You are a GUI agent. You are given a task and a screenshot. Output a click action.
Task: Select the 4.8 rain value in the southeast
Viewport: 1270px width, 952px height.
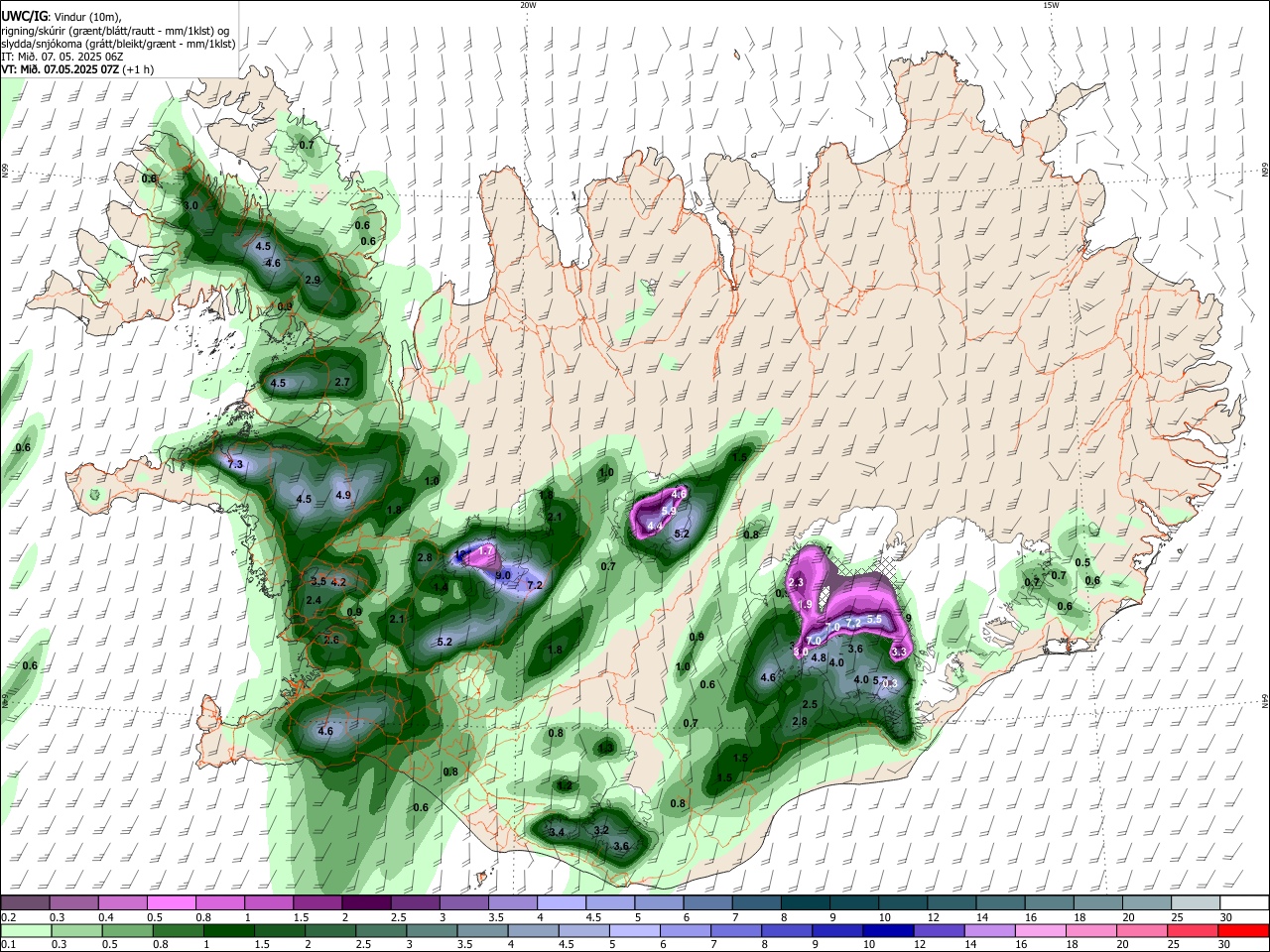(819, 656)
